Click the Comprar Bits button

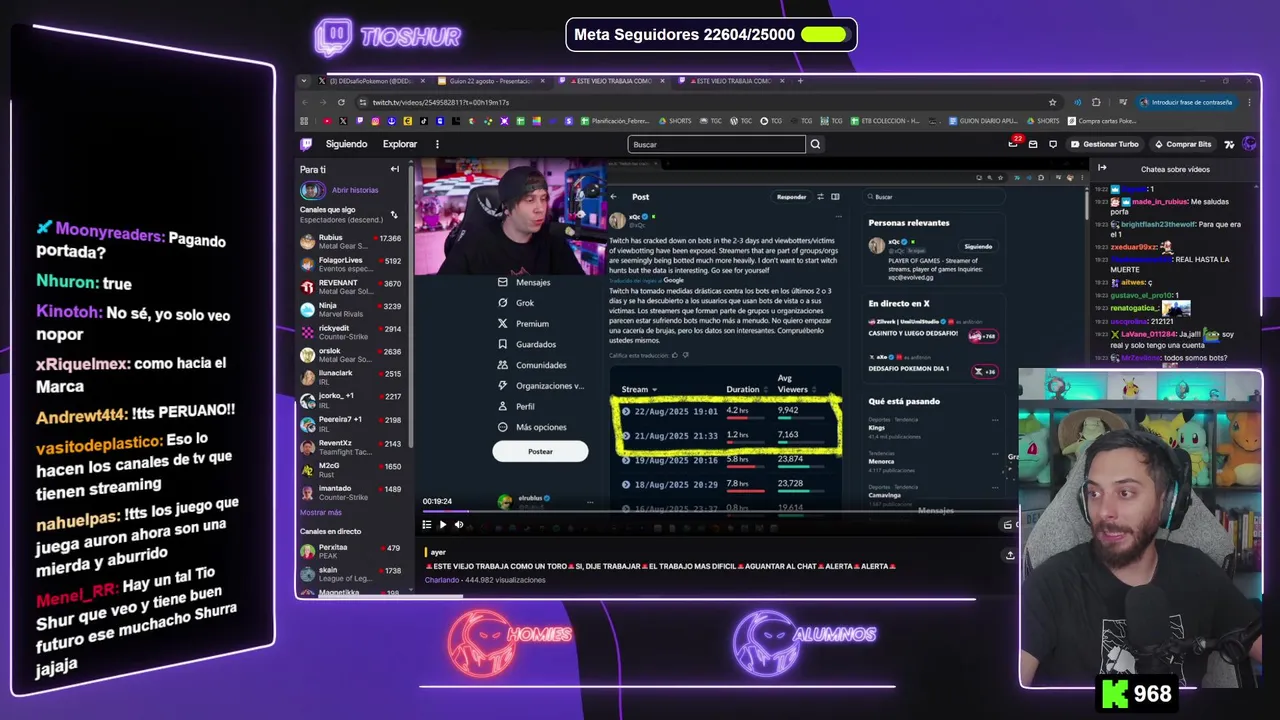click(x=1183, y=144)
